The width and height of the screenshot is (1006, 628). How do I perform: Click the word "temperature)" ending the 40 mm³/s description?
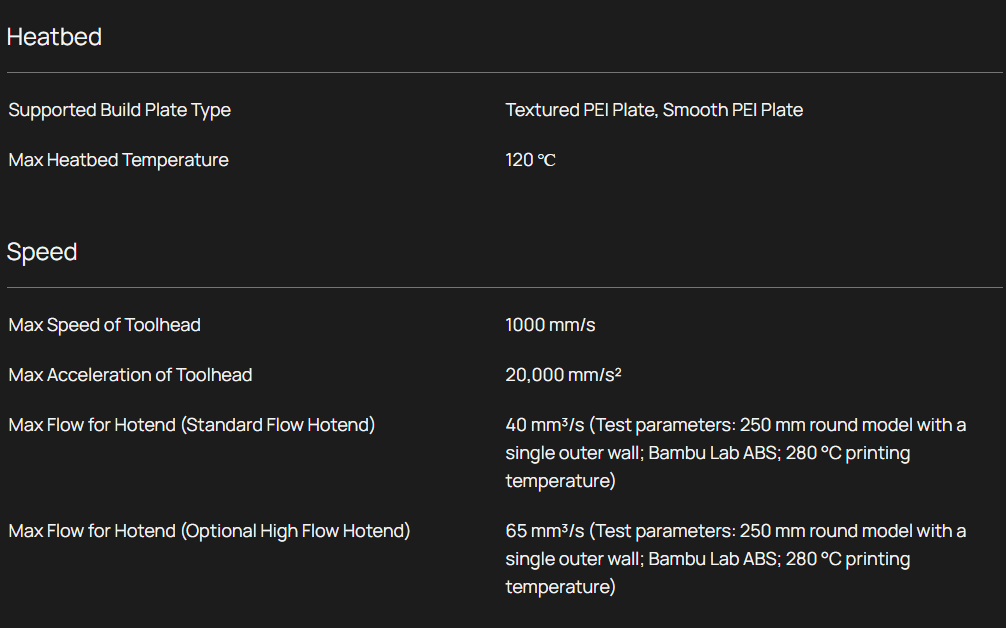(560, 481)
